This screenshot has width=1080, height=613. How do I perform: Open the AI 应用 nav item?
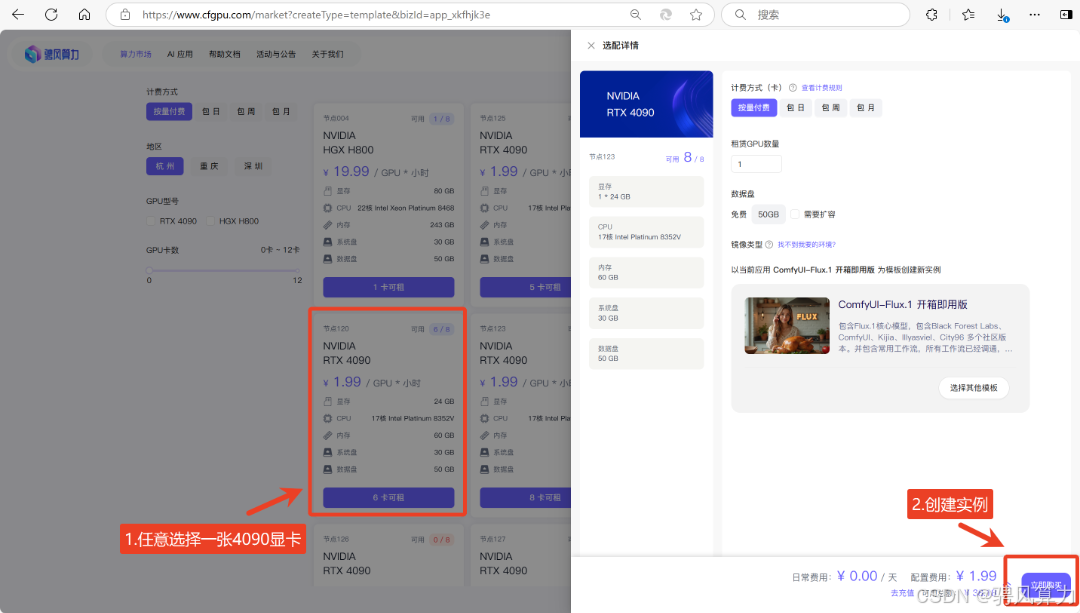[x=180, y=54]
